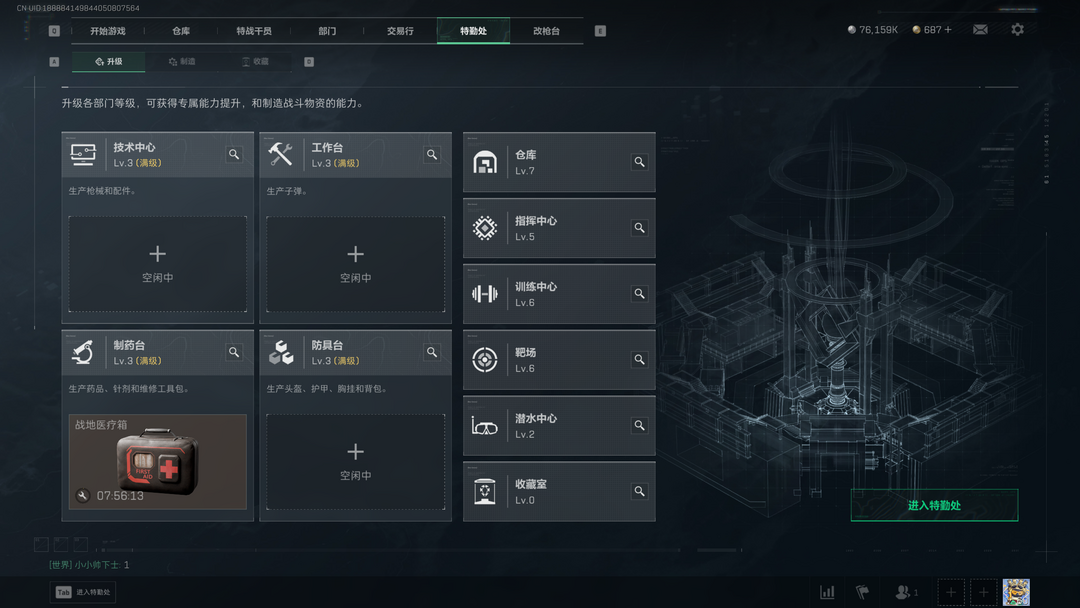Click magnifier icon on 技术中心 card

click(x=234, y=154)
